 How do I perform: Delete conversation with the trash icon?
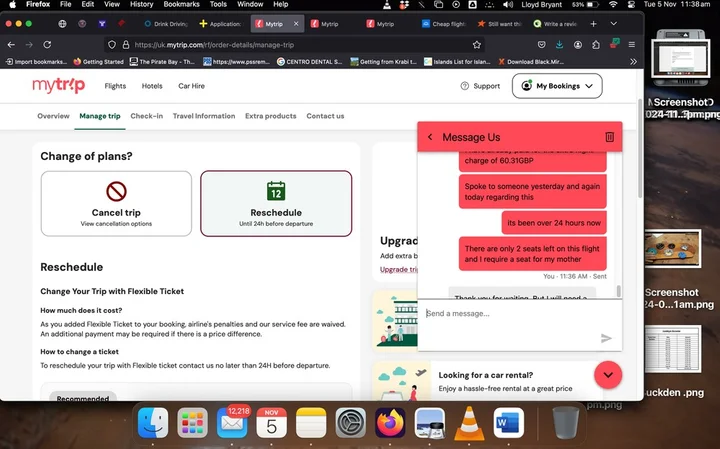pos(609,137)
